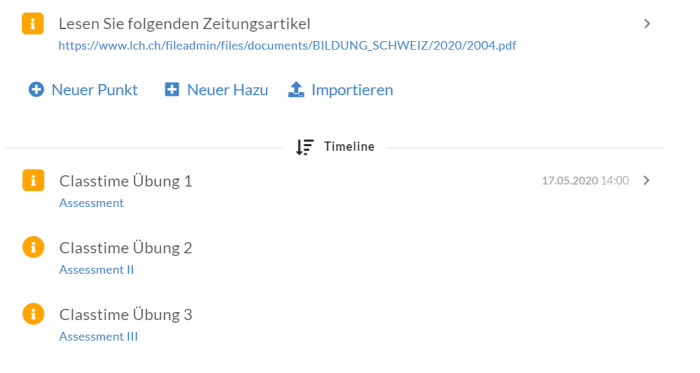The width and height of the screenshot is (700, 373).
Task: Expand Classtime Übung 1 using right chevron
Action: tap(646, 180)
